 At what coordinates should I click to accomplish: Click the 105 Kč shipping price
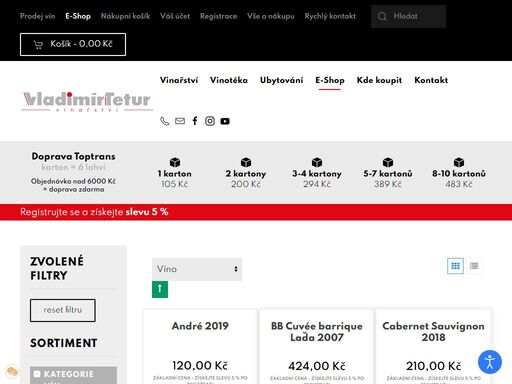[x=175, y=184]
